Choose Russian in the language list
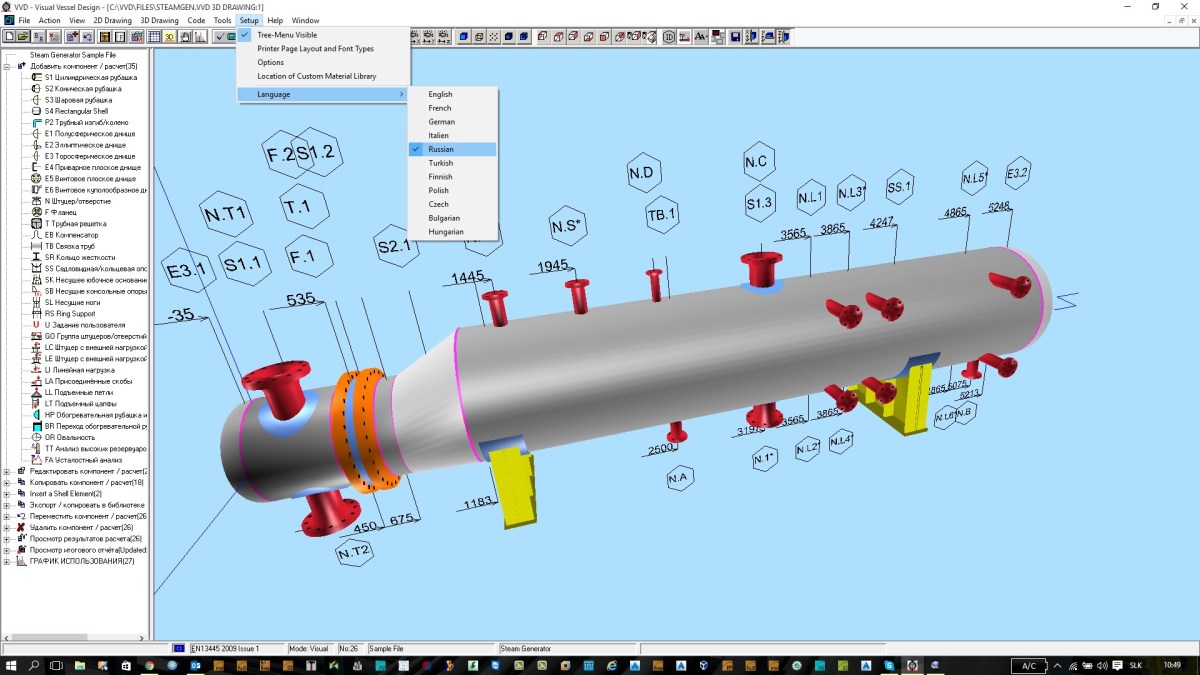The width and height of the screenshot is (1200, 675). (x=440, y=149)
